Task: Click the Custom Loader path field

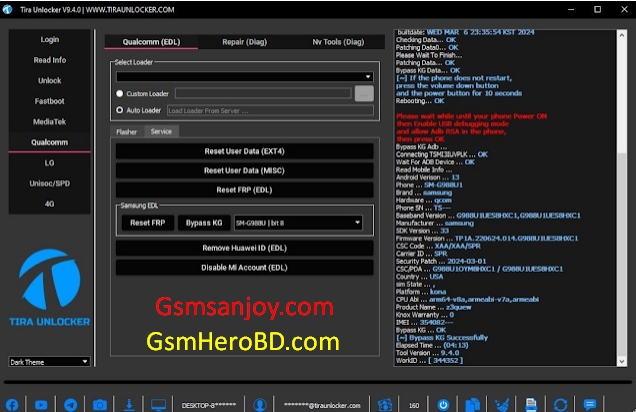Action: [x=263, y=94]
